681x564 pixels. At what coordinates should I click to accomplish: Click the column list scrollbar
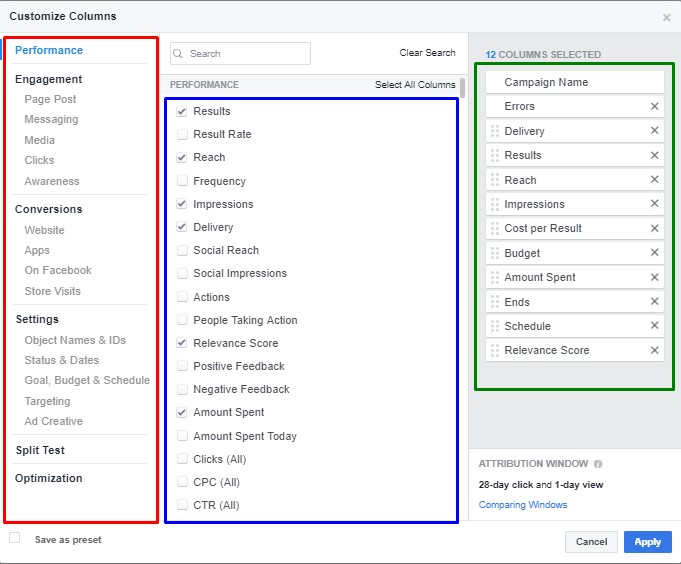pyautogui.click(x=463, y=88)
